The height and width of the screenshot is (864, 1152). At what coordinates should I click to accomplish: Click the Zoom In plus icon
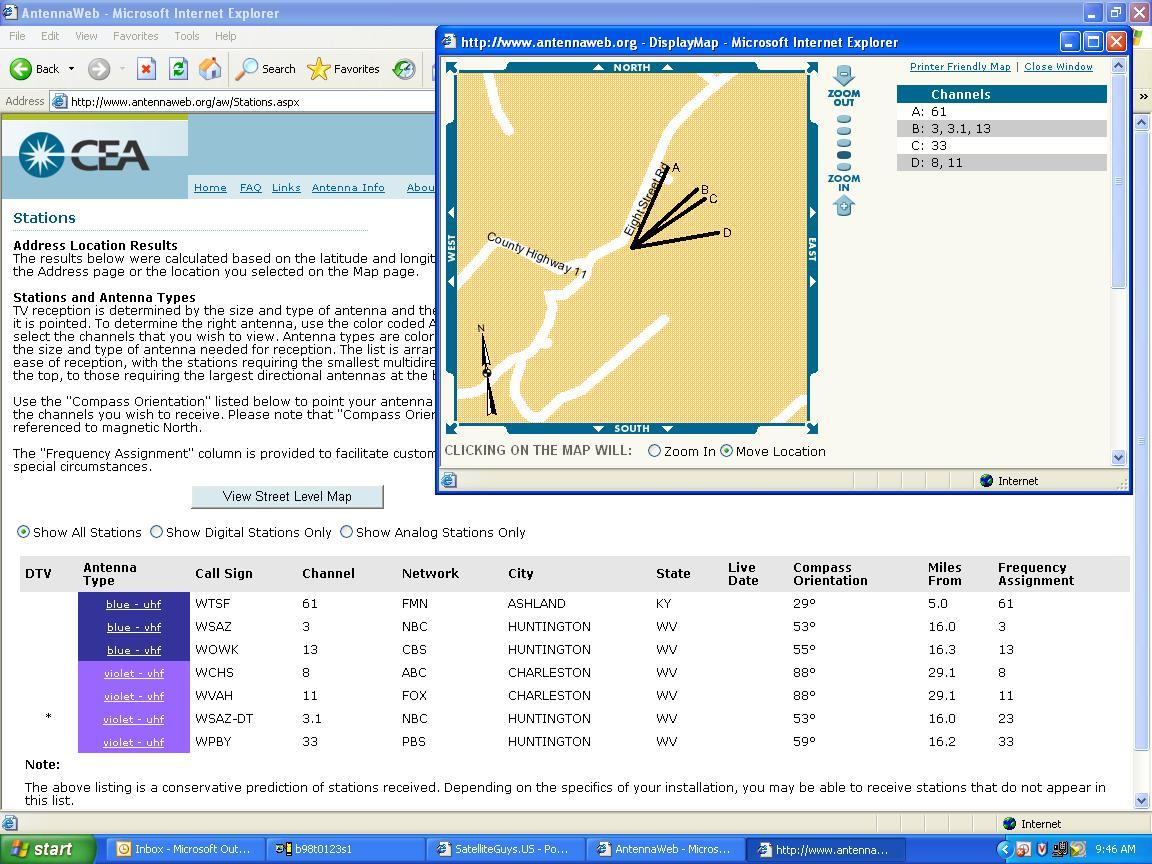point(843,207)
